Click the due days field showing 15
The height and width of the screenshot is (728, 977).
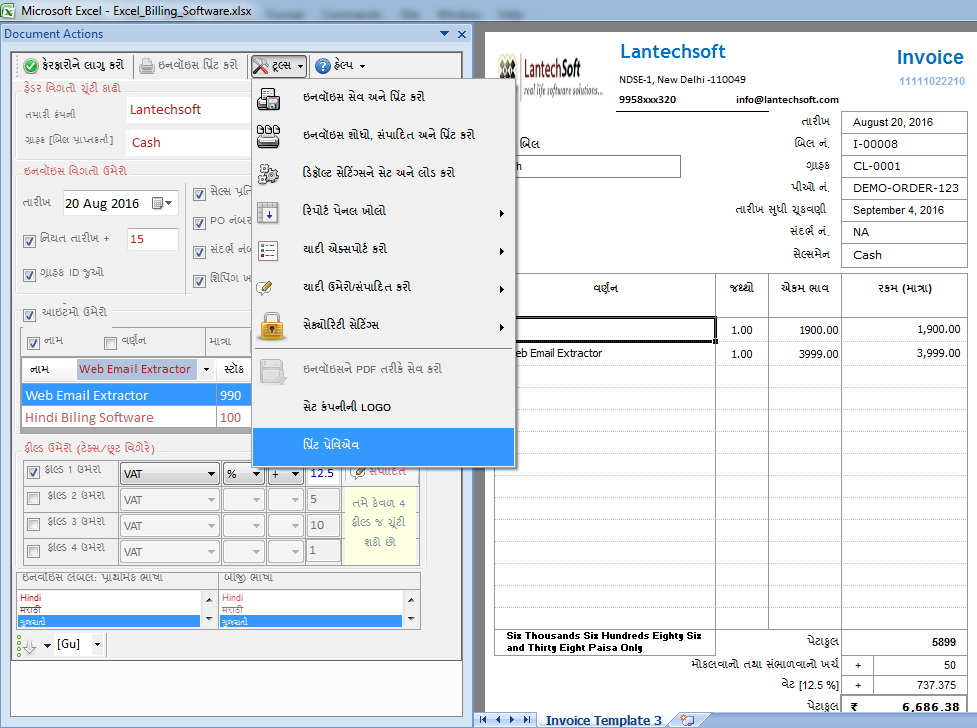153,239
